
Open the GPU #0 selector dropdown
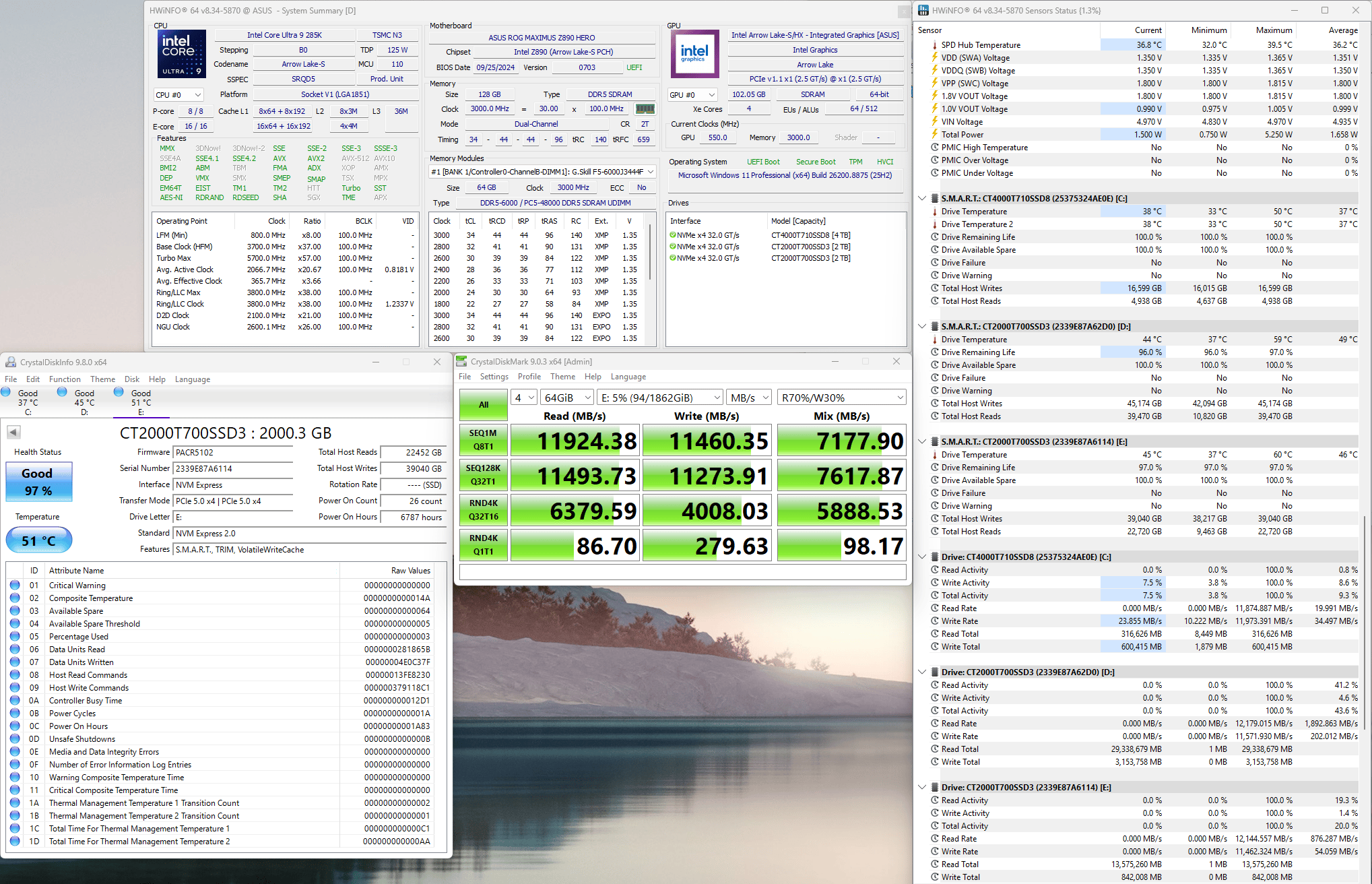693,95
